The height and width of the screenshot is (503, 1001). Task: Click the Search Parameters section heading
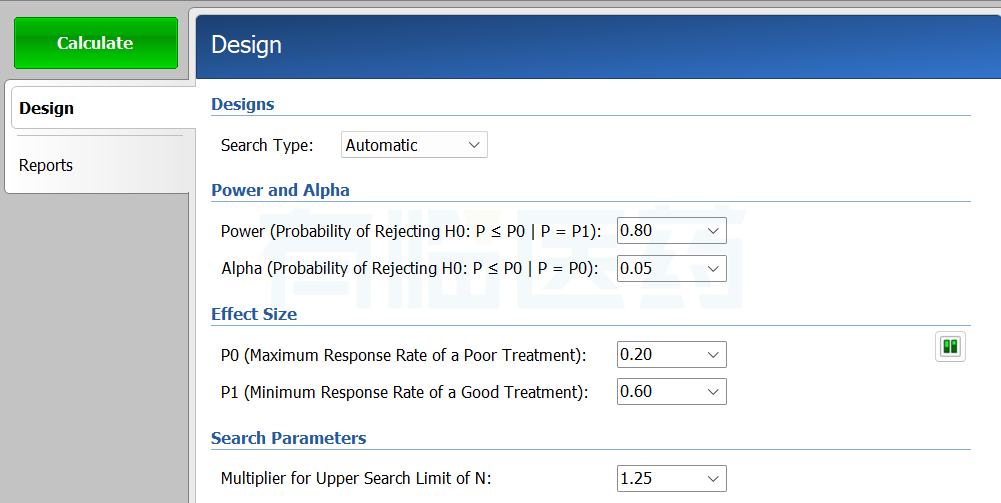tap(289, 438)
